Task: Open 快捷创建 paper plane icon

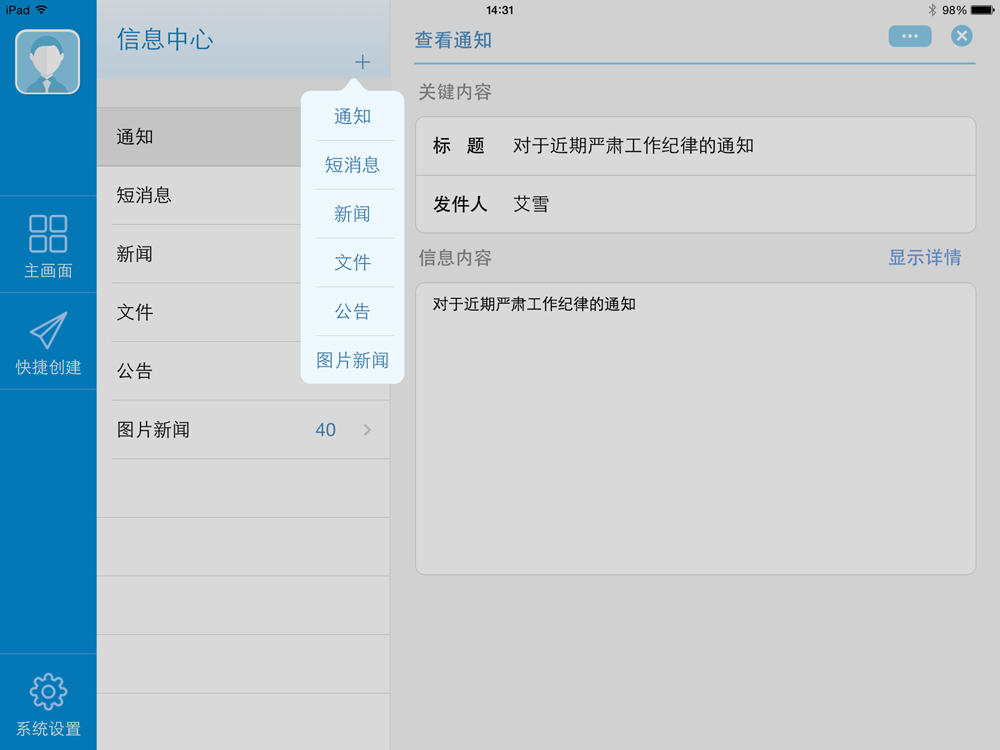Action: coord(48,330)
